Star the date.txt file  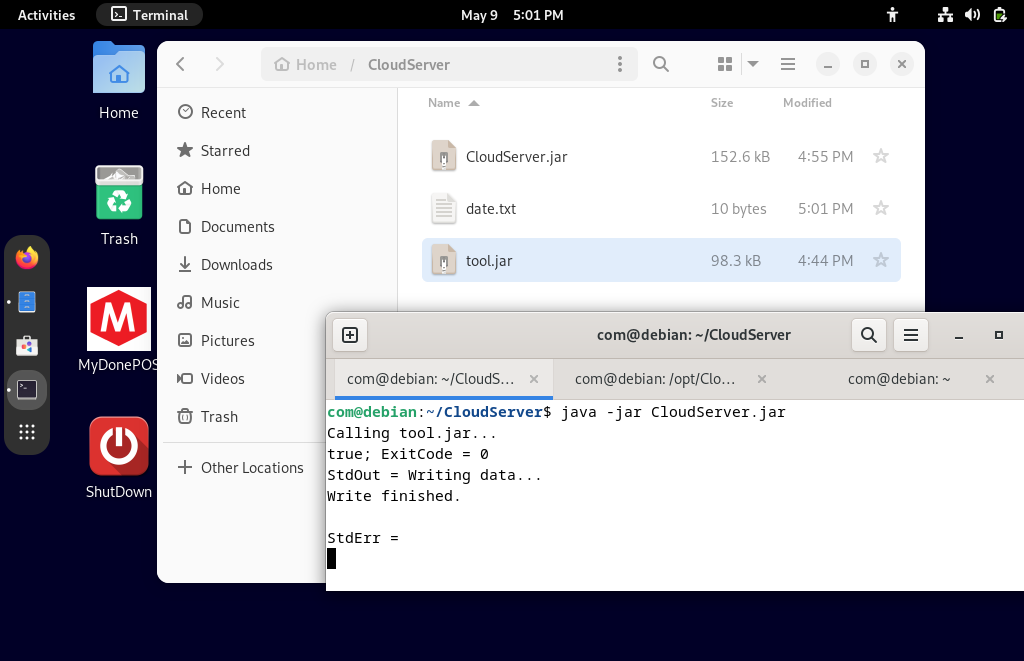881,208
